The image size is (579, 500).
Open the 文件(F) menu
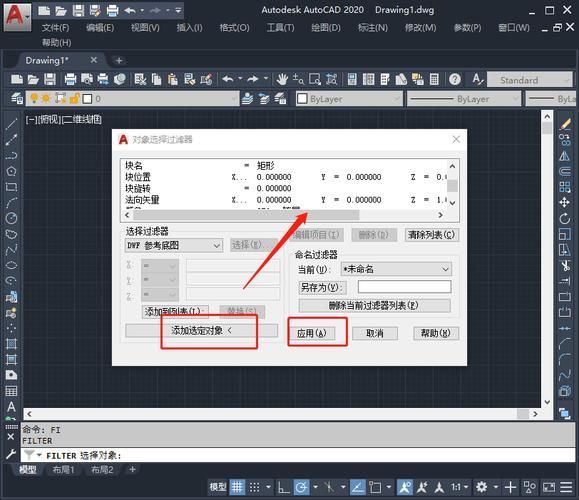coord(55,28)
